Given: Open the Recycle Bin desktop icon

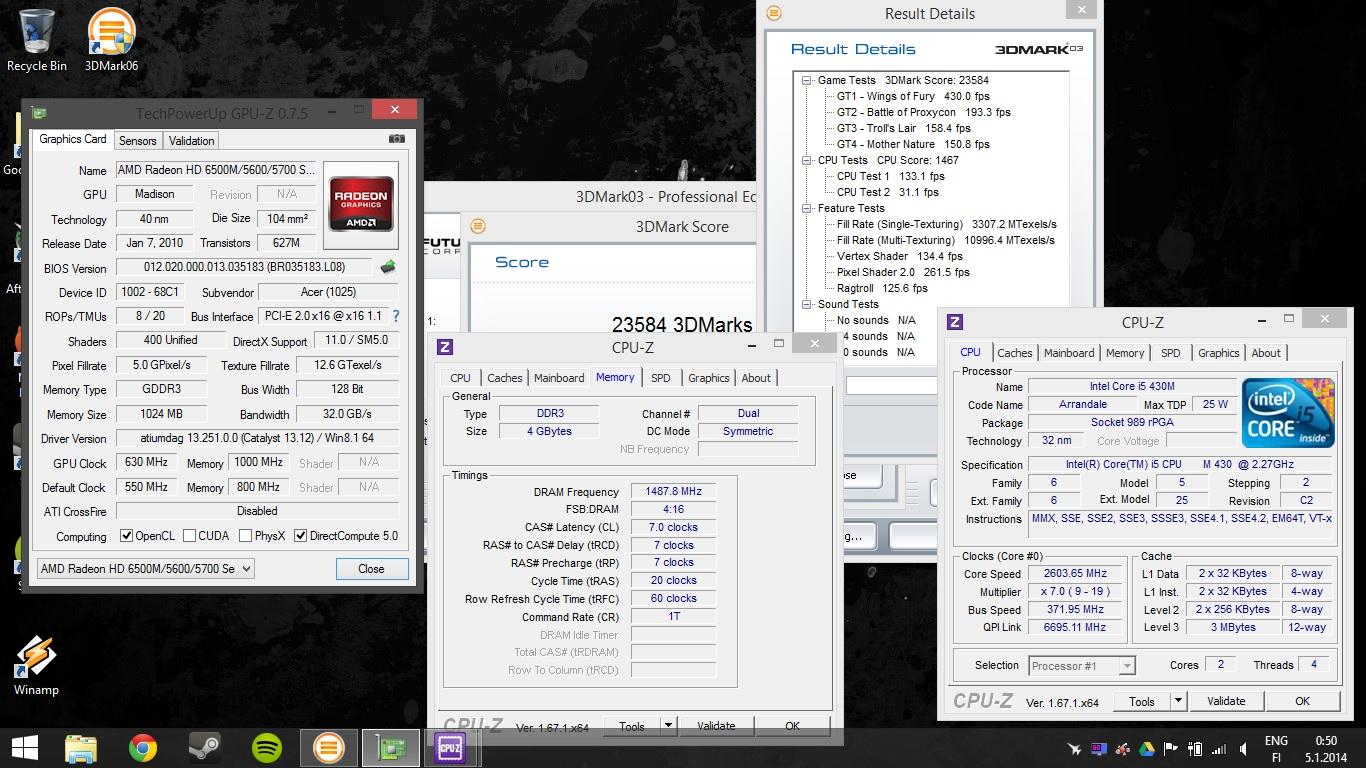Looking at the screenshot, I should 37,40.
